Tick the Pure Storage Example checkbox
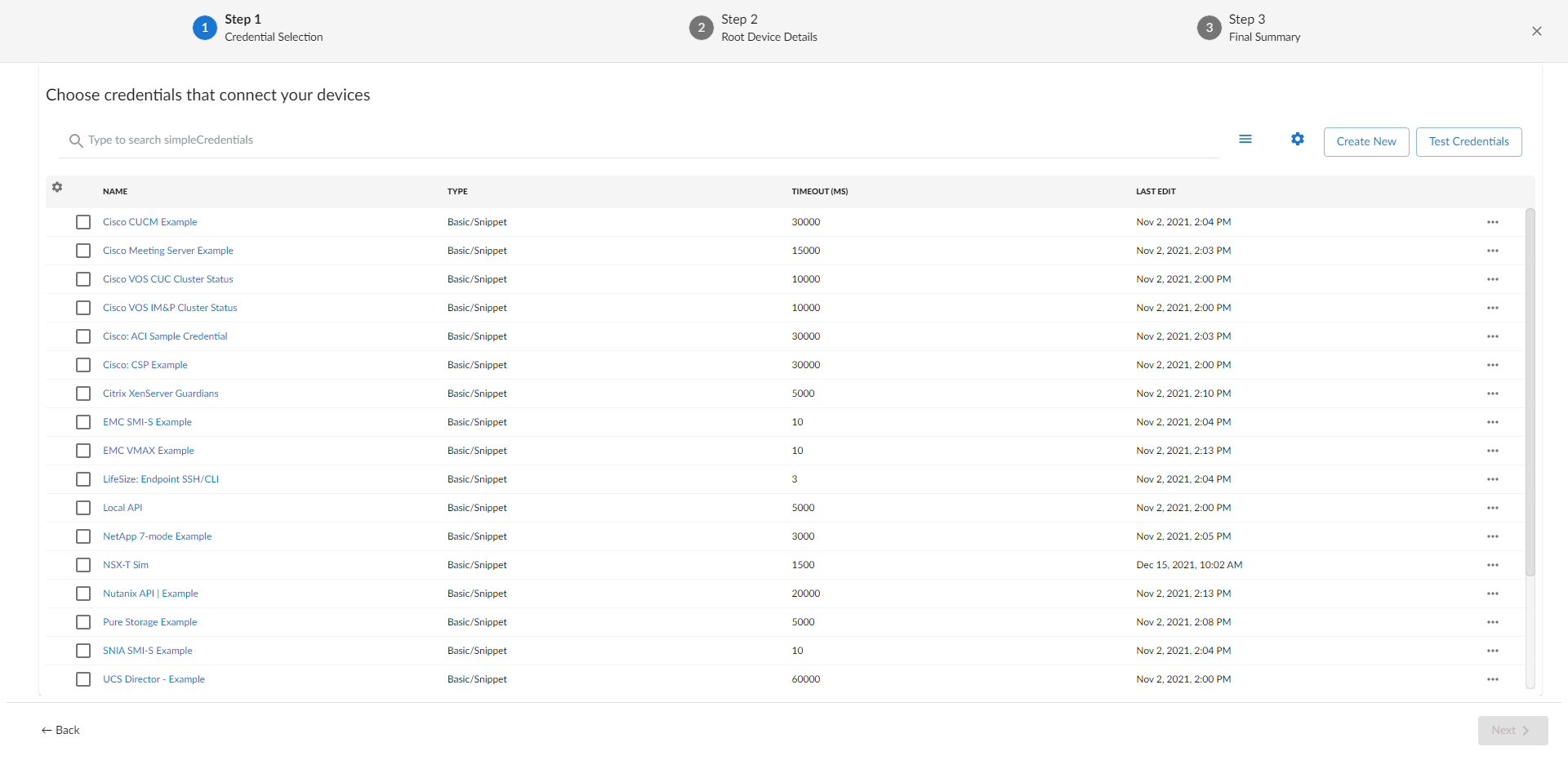1568x765 pixels. click(83, 622)
